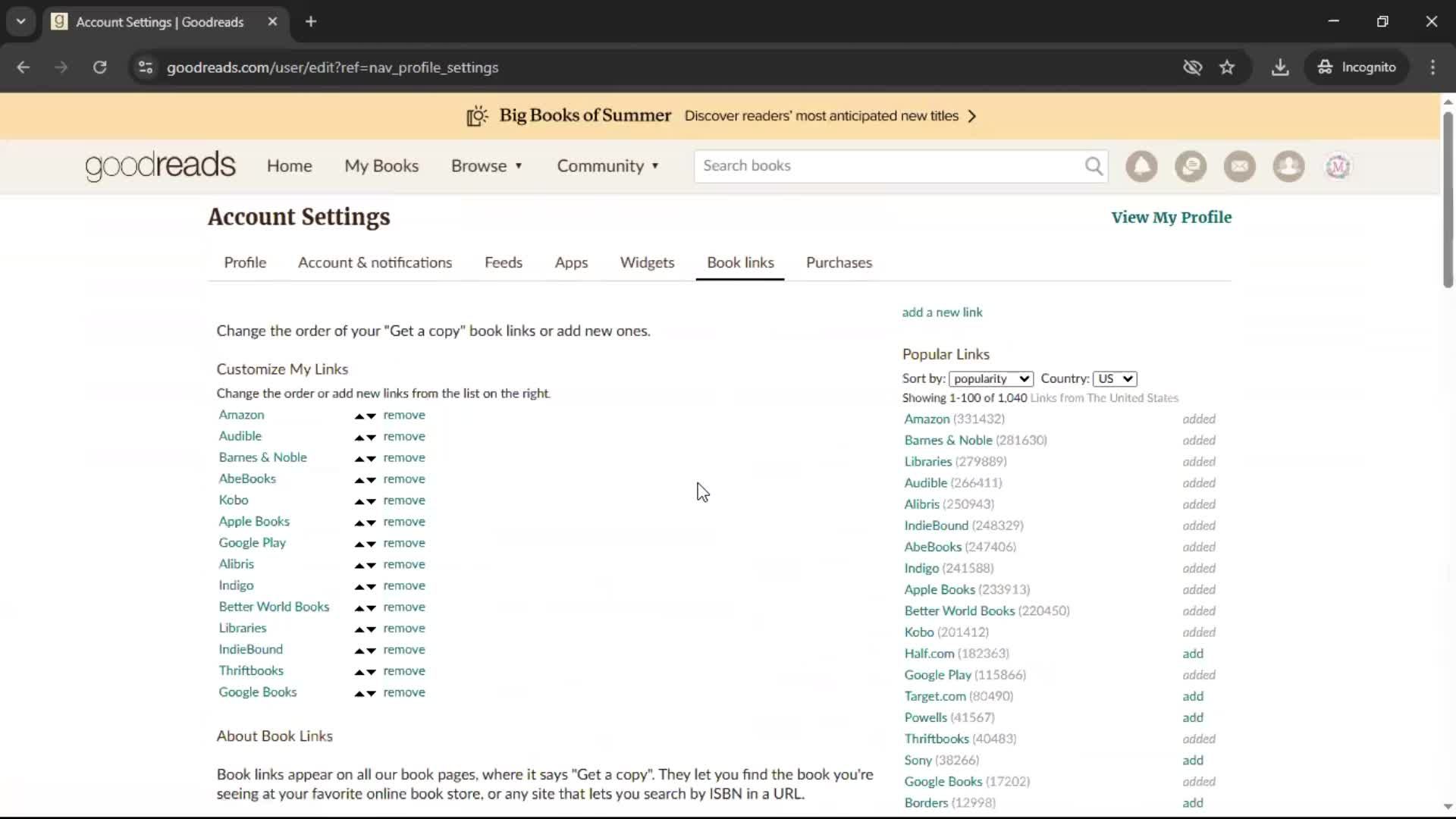1456x819 pixels.
Task: Close the Account Settings tab
Action: pos(272,22)
